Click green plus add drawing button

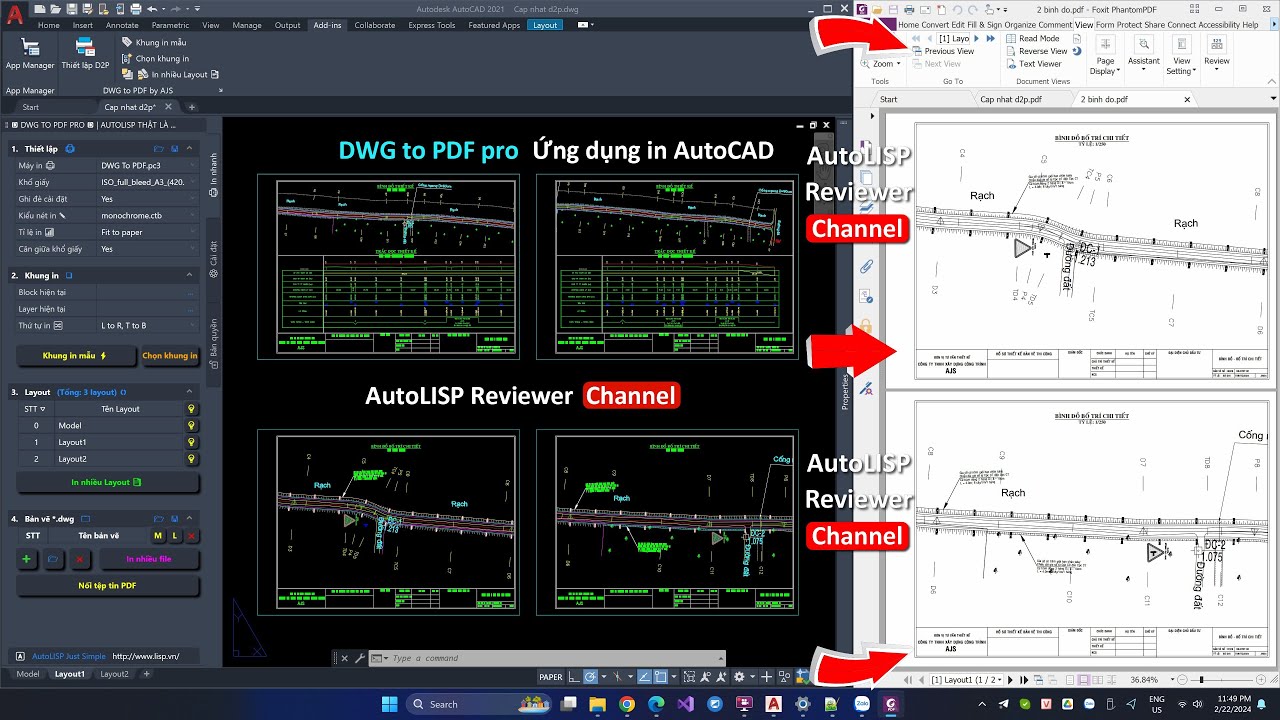27,559
